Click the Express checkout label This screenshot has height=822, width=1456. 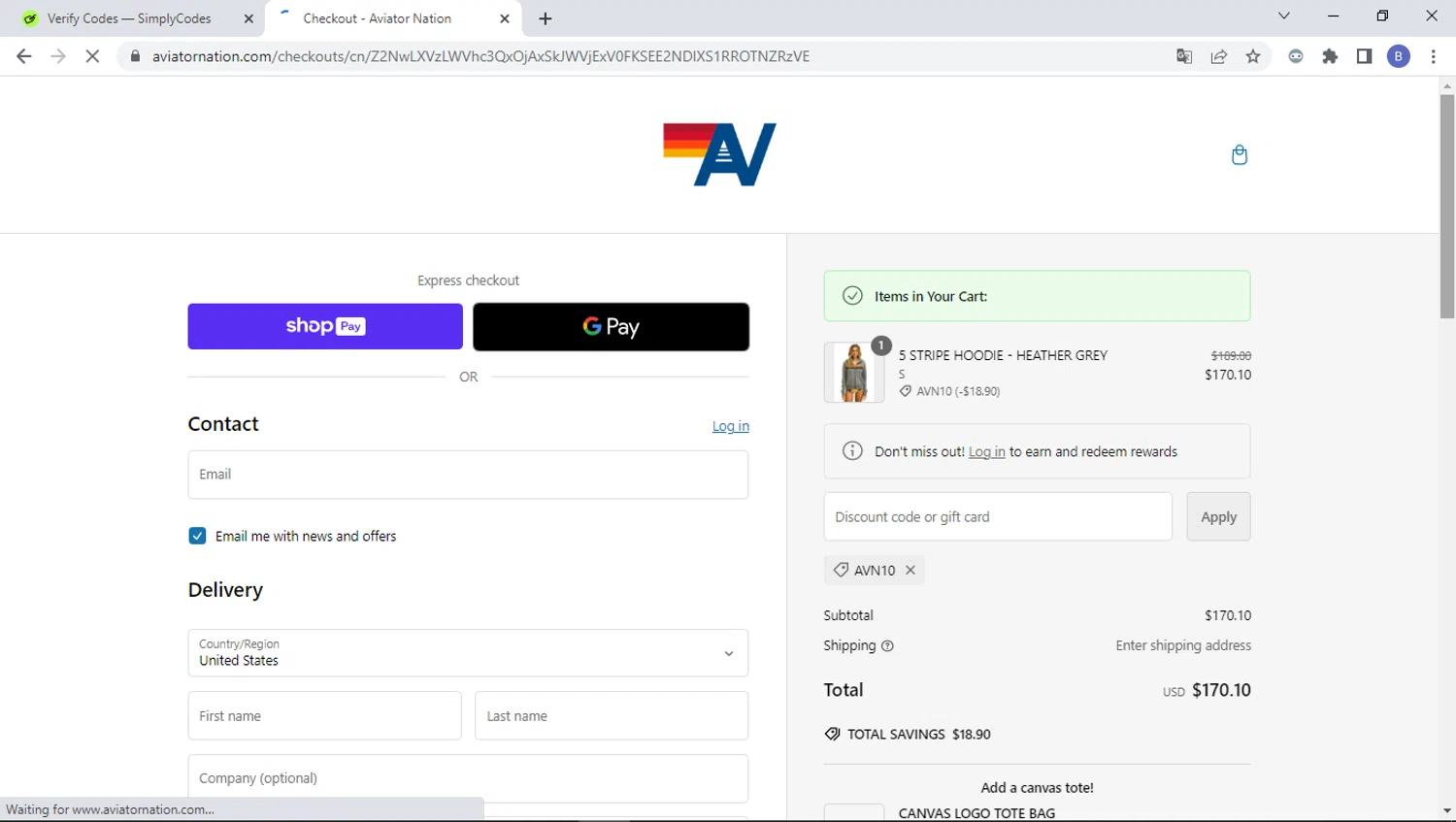[468, 280]
